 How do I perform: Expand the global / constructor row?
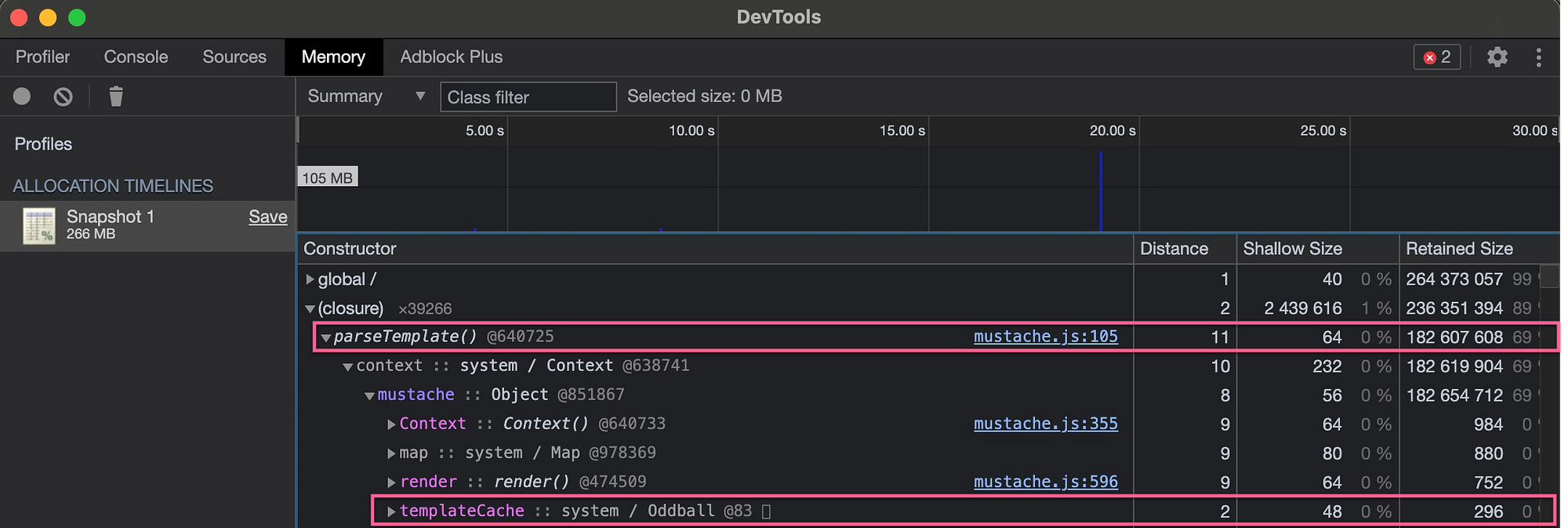pyautogui.click(x=310, y=279)
